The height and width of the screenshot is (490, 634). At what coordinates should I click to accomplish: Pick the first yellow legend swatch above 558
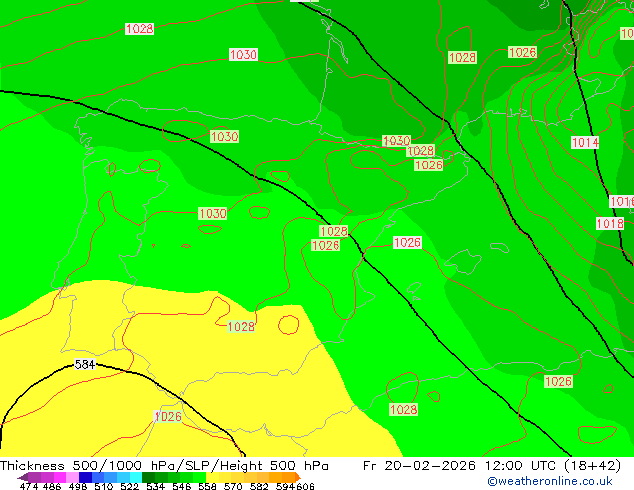[212, 477]
